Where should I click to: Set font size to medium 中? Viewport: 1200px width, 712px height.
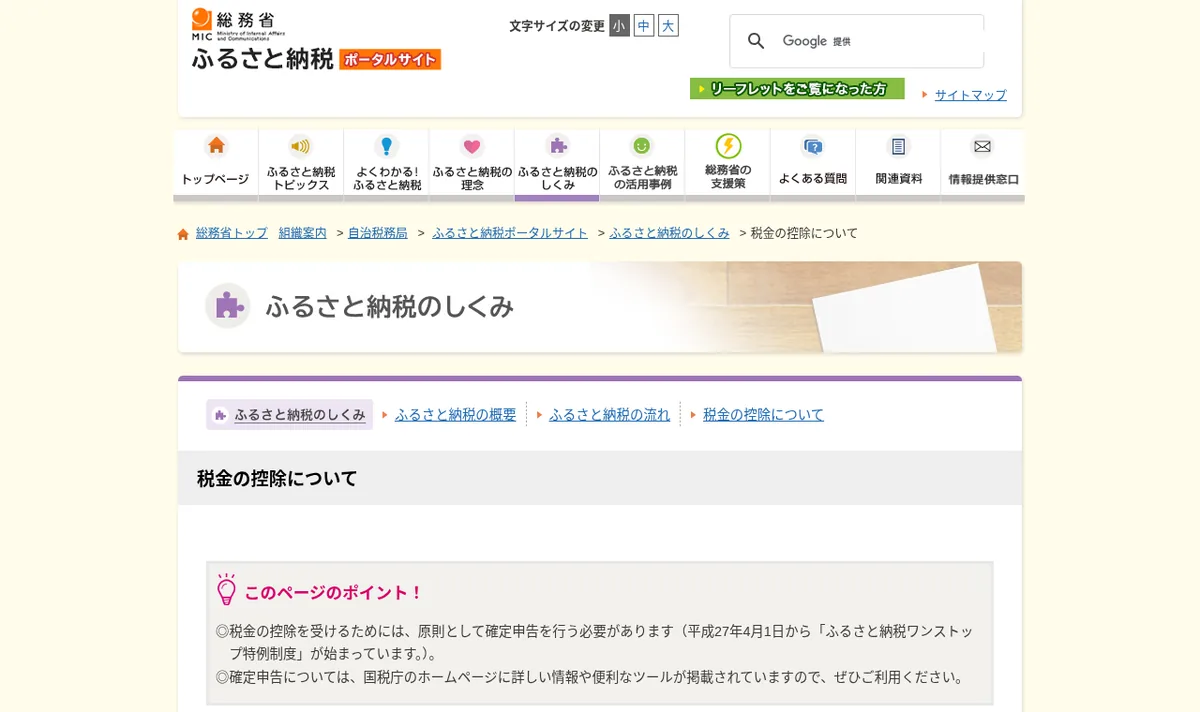pos(644,26)
